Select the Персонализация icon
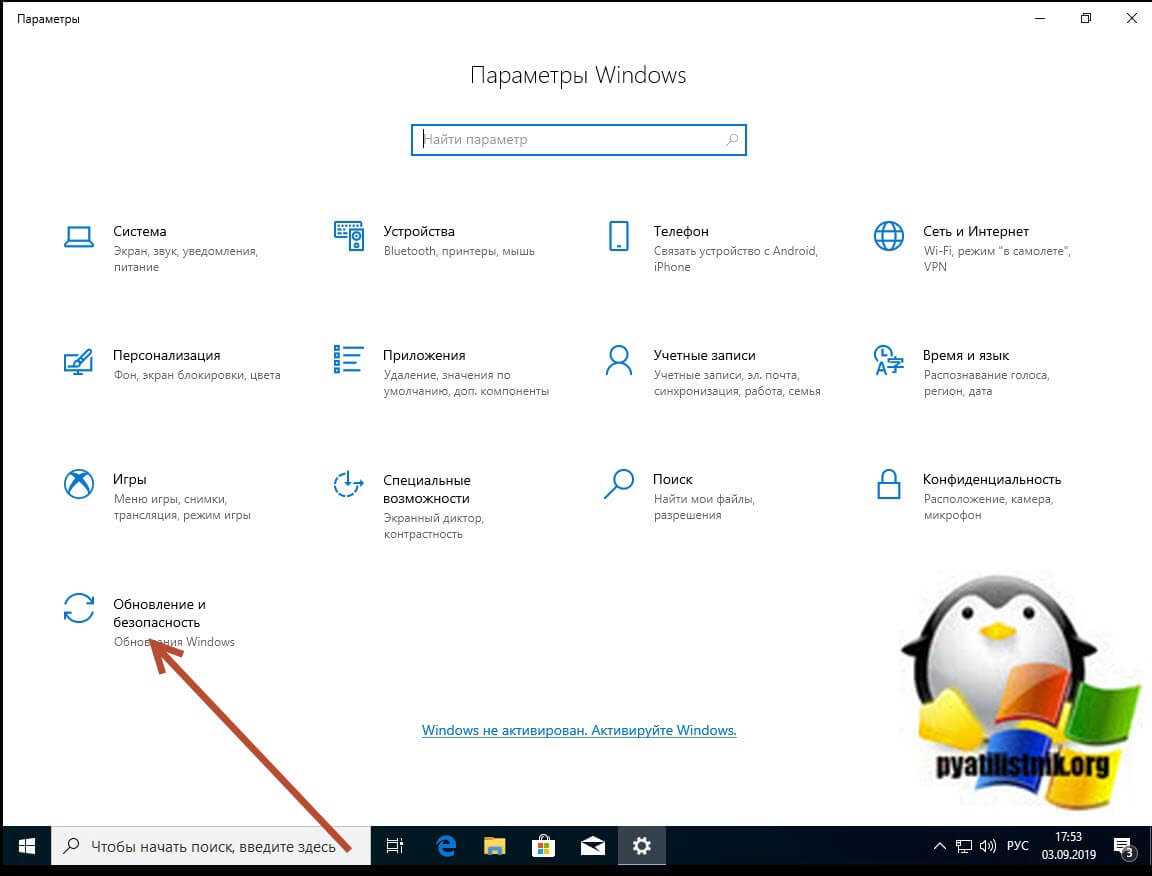 coord(78,360)
